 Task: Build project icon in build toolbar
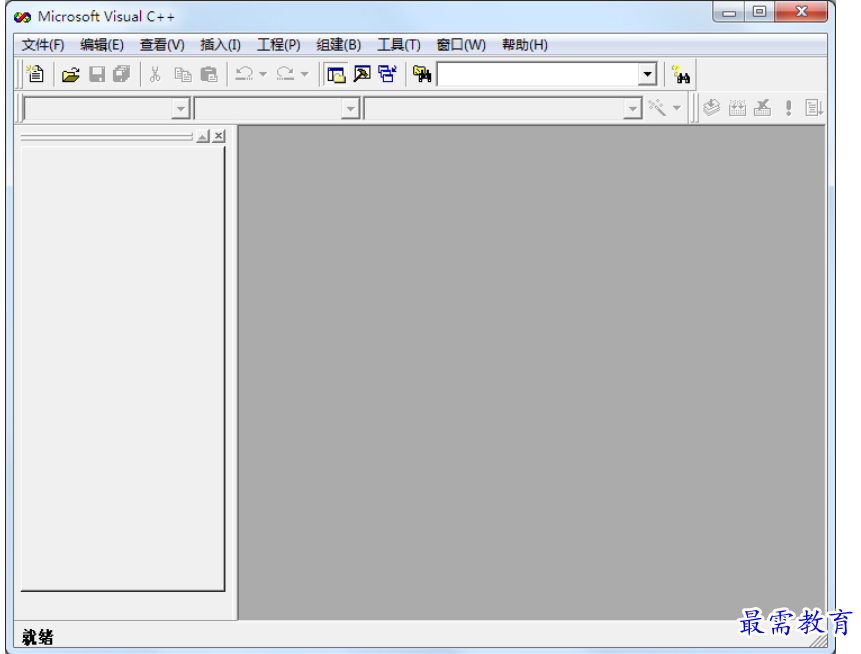[x=737, y=108]
